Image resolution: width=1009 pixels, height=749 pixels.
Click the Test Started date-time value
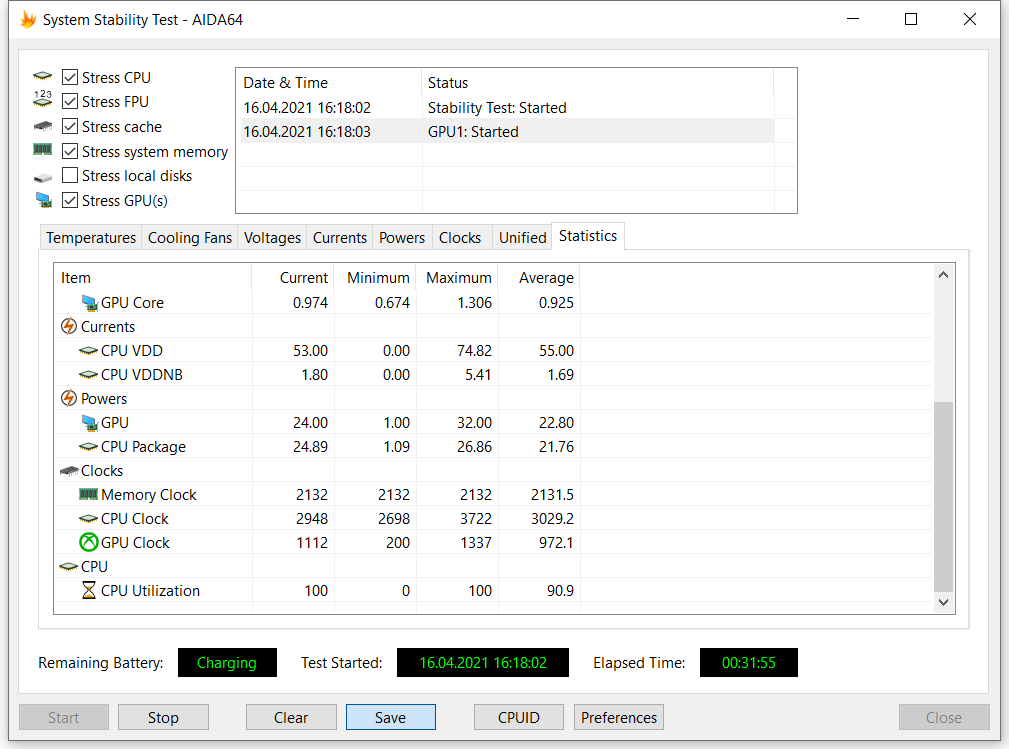483,662
